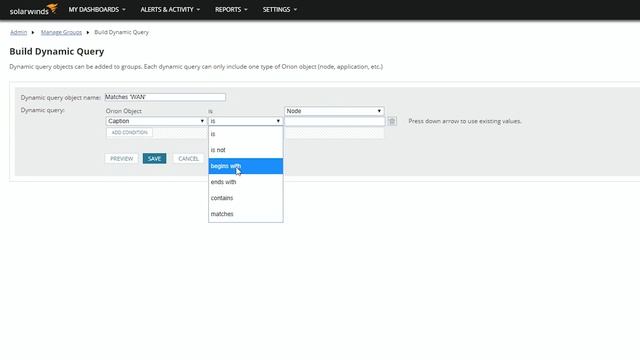Save the dynamic query
The height and width of the screenshot is (360, 640).
(154, 158)
